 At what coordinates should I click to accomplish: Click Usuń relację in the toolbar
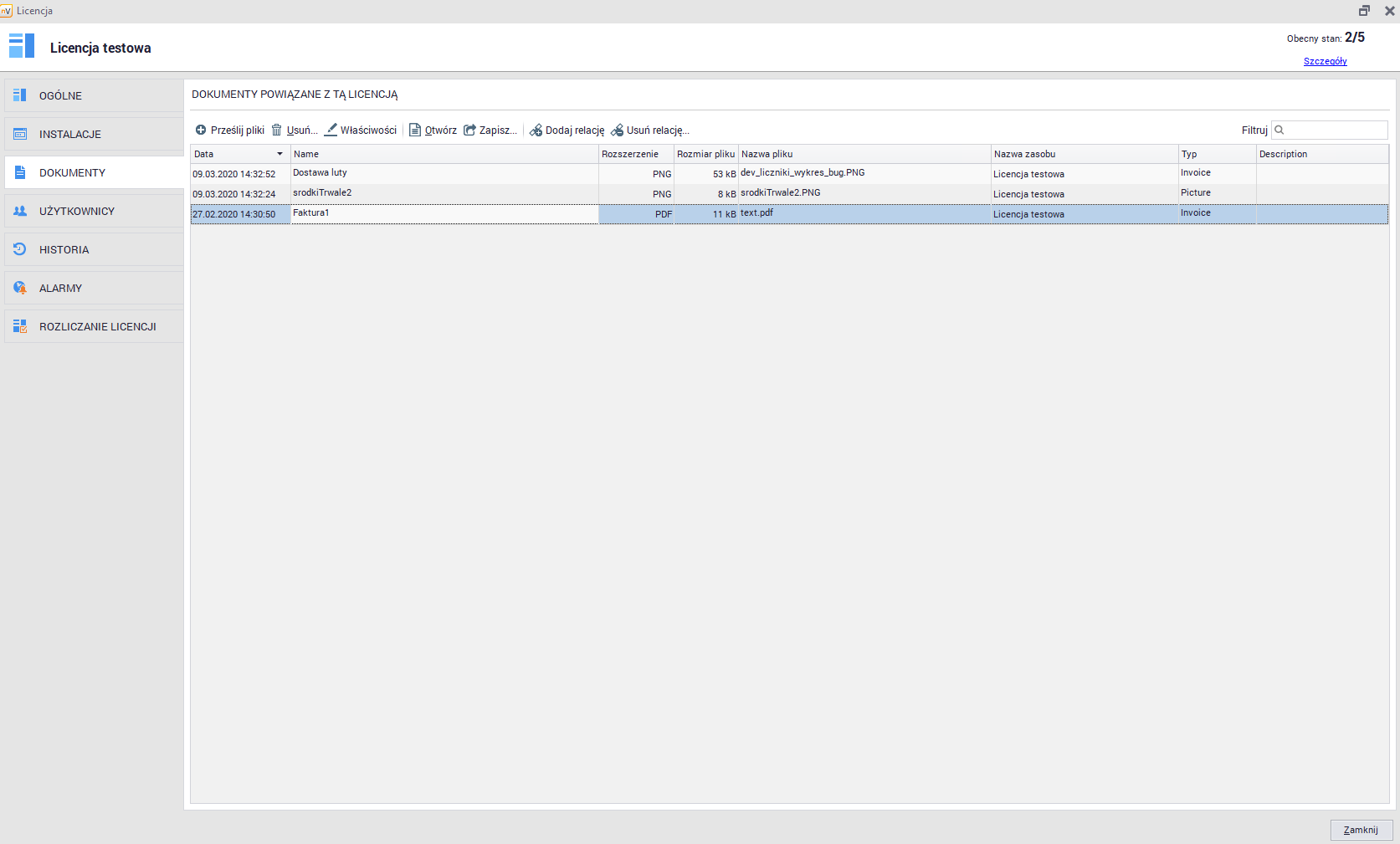pos(650,130)
